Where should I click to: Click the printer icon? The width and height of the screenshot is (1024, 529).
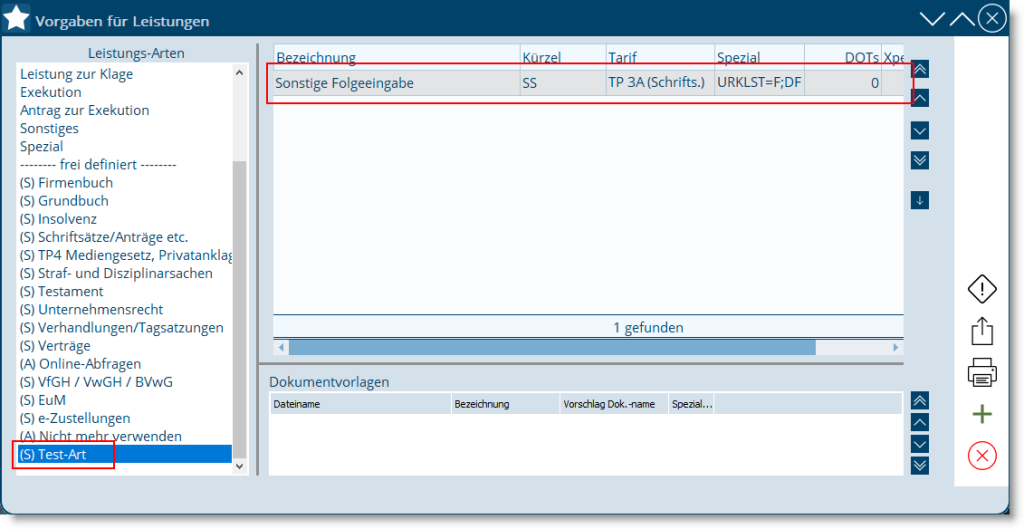(x=982, y=373)
